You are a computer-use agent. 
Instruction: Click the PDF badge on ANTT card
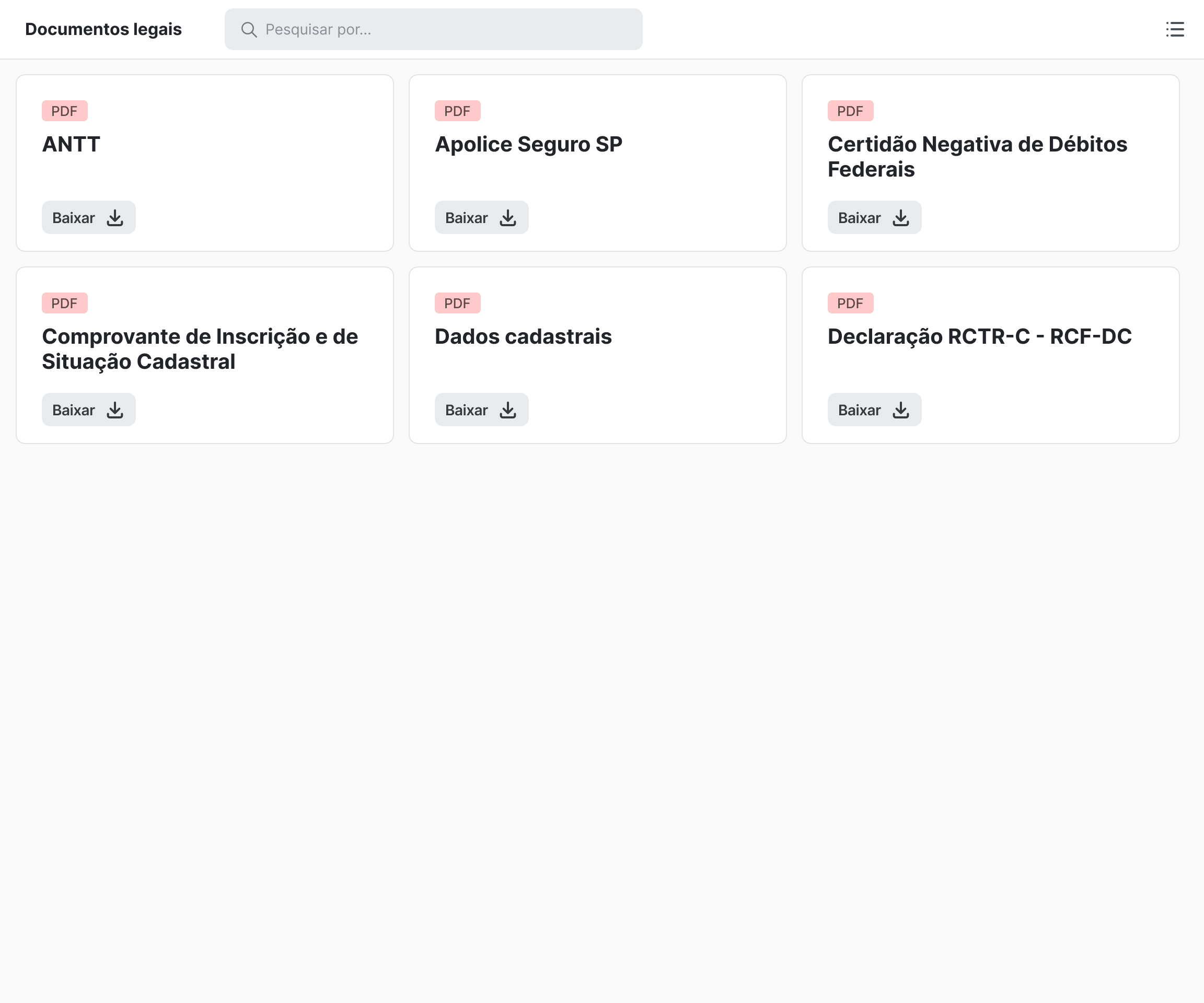tap(64, 111)
